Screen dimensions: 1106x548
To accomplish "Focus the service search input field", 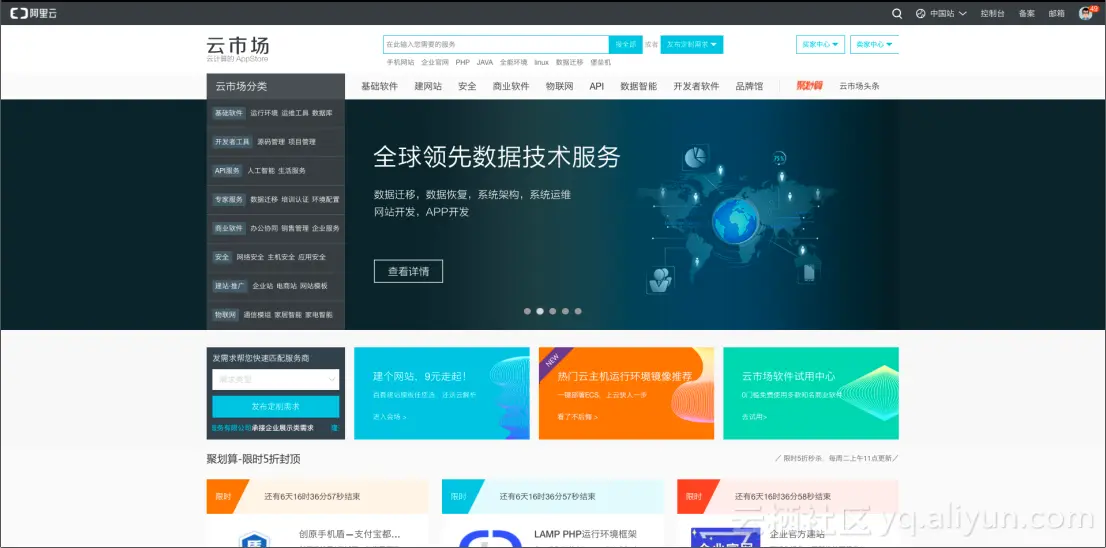I will click(496, 44).
